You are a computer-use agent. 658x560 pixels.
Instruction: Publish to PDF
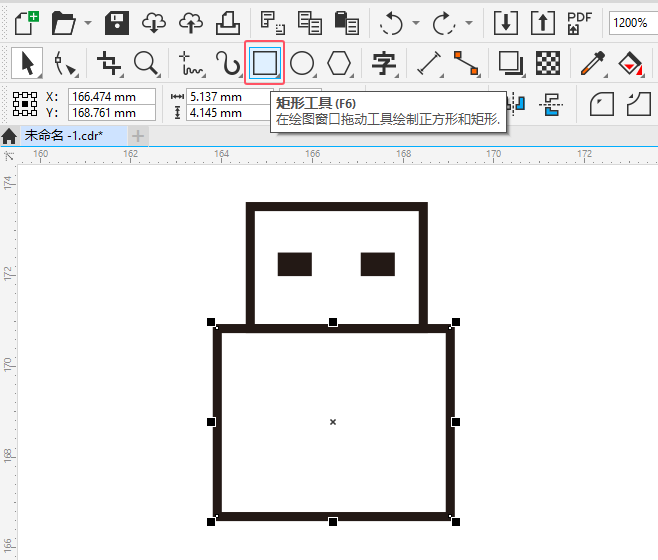580,23
